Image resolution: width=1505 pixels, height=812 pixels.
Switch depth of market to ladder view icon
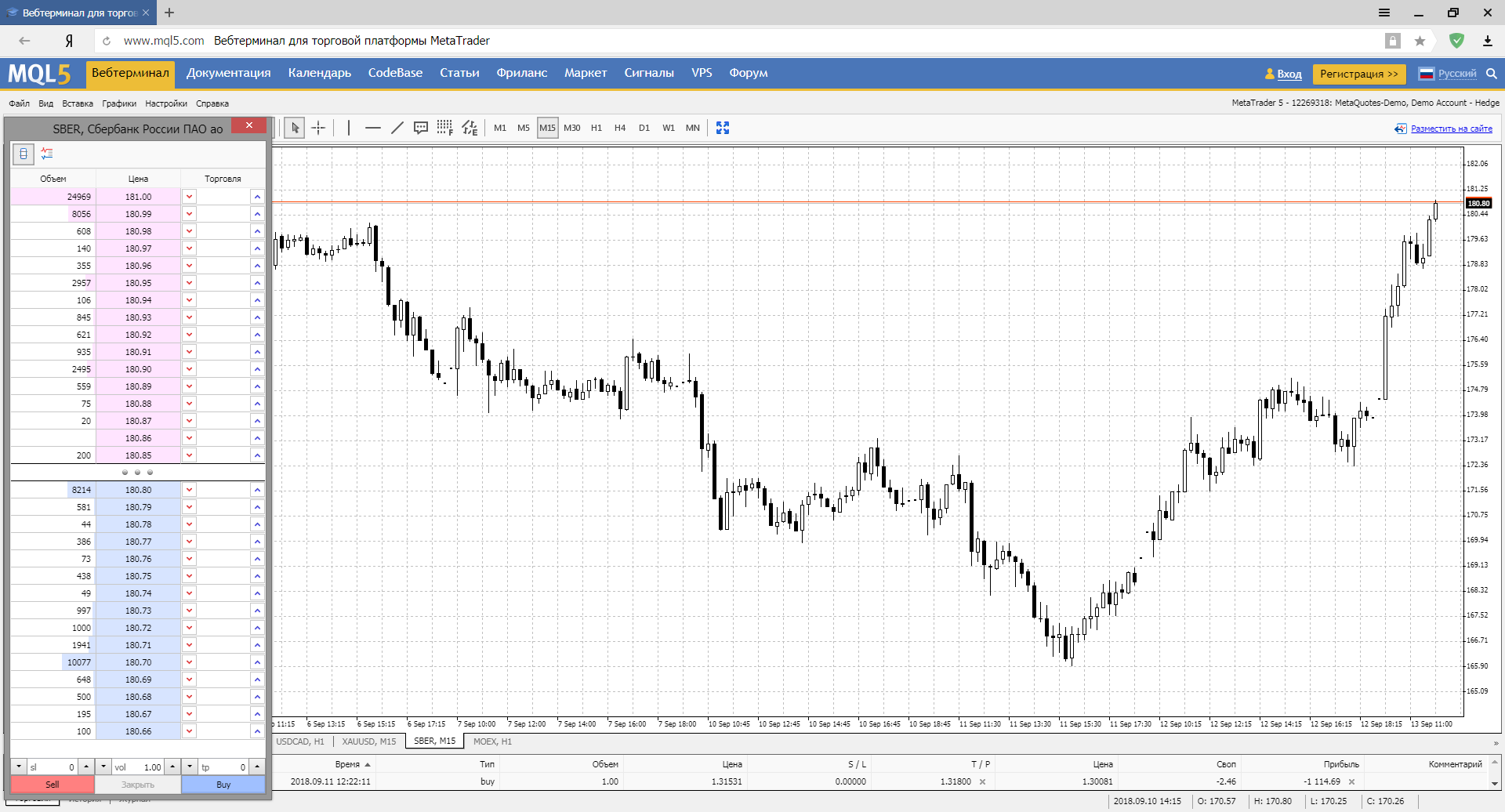tap(24, 154)
